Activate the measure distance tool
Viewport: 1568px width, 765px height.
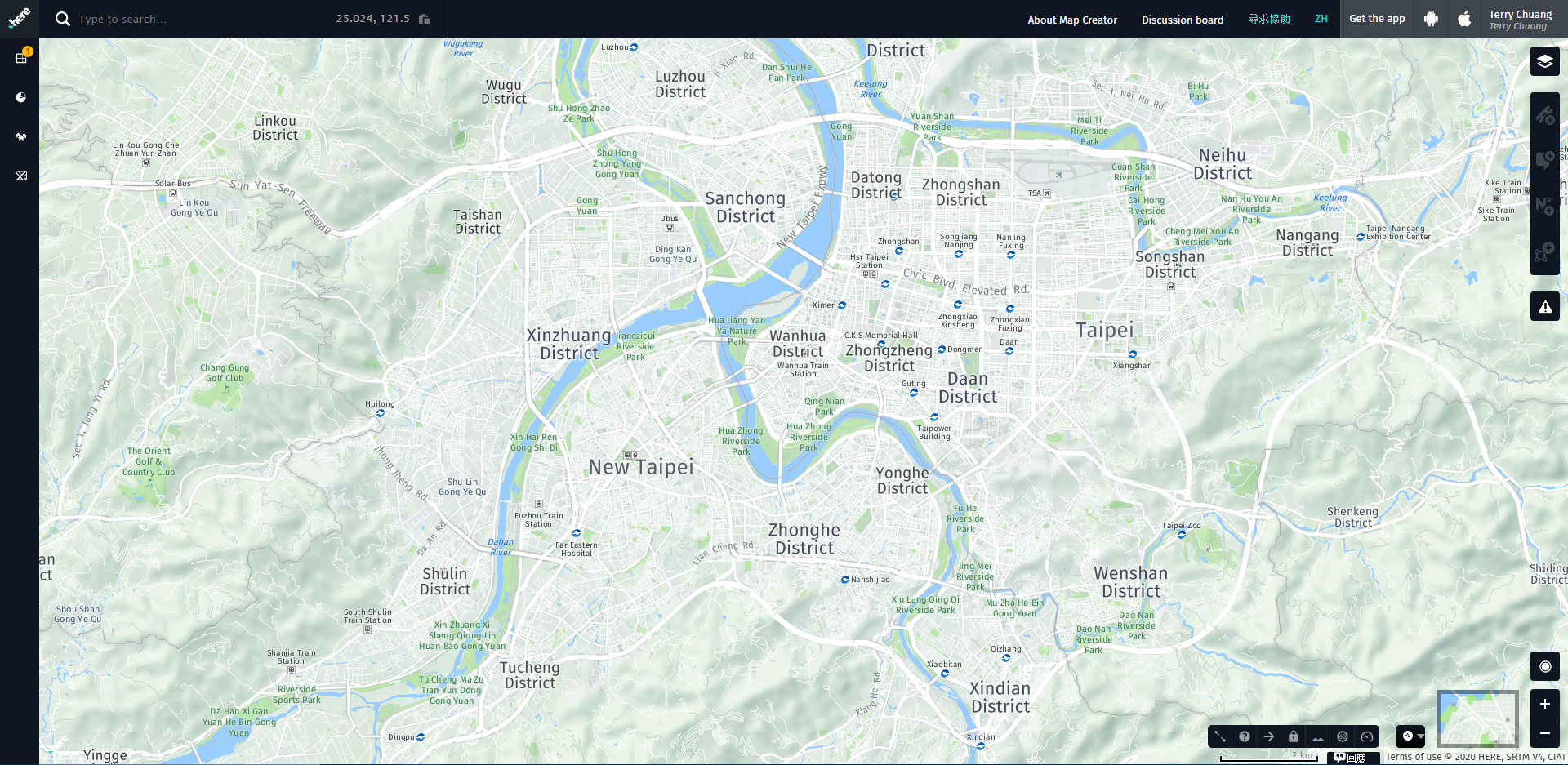[x=1220, y=736]
